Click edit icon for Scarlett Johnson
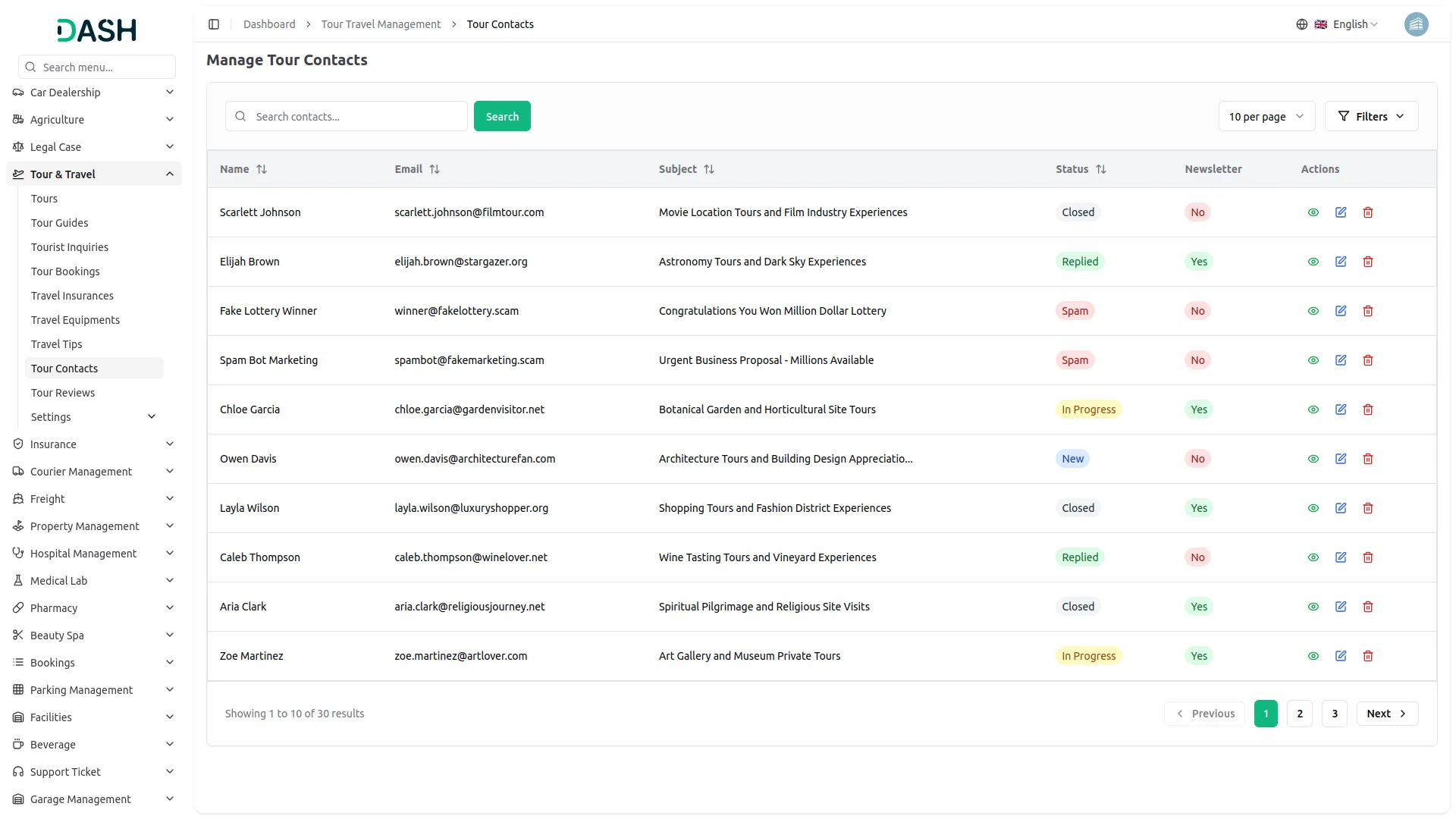Image resolution: width=1456 pixels, height=819 pixels. point(1340,212)
